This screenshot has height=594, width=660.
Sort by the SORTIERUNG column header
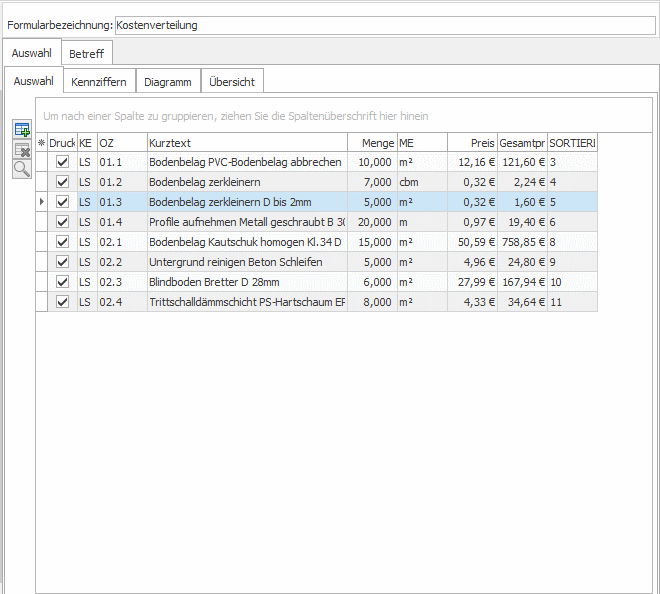[572, 143]
